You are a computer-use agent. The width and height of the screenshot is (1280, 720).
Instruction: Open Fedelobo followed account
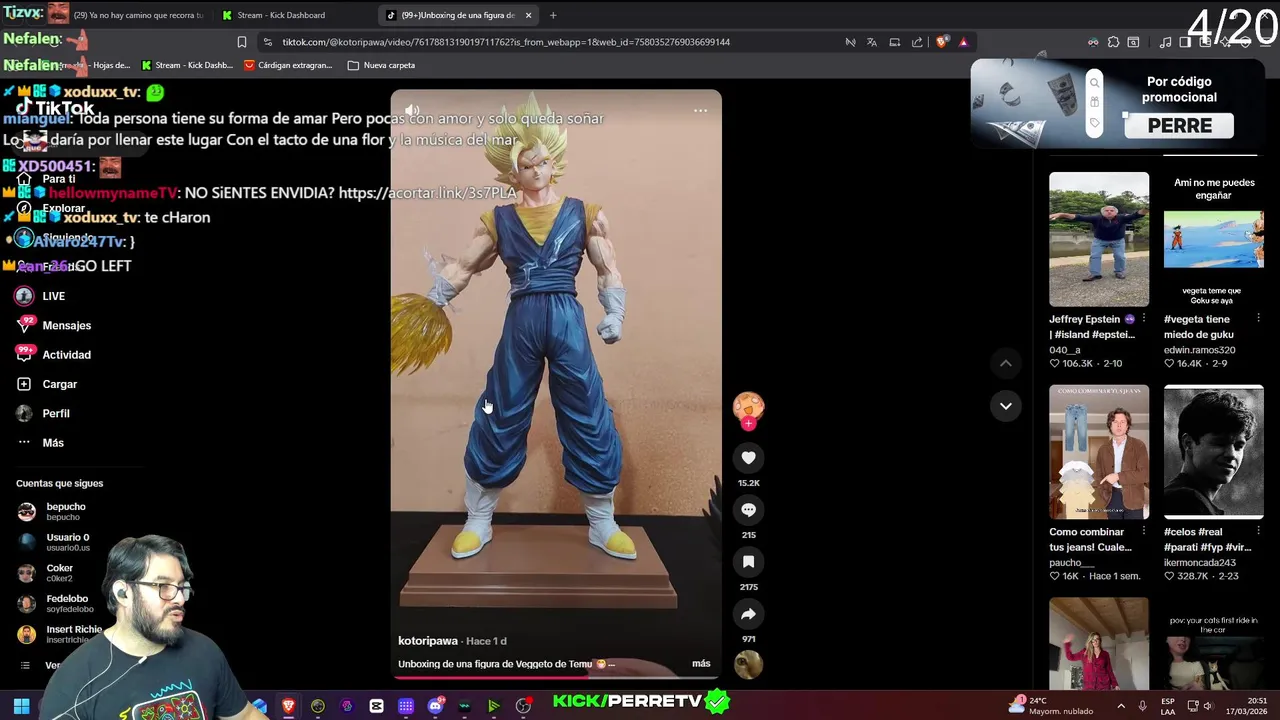click(x=56, y=603)
